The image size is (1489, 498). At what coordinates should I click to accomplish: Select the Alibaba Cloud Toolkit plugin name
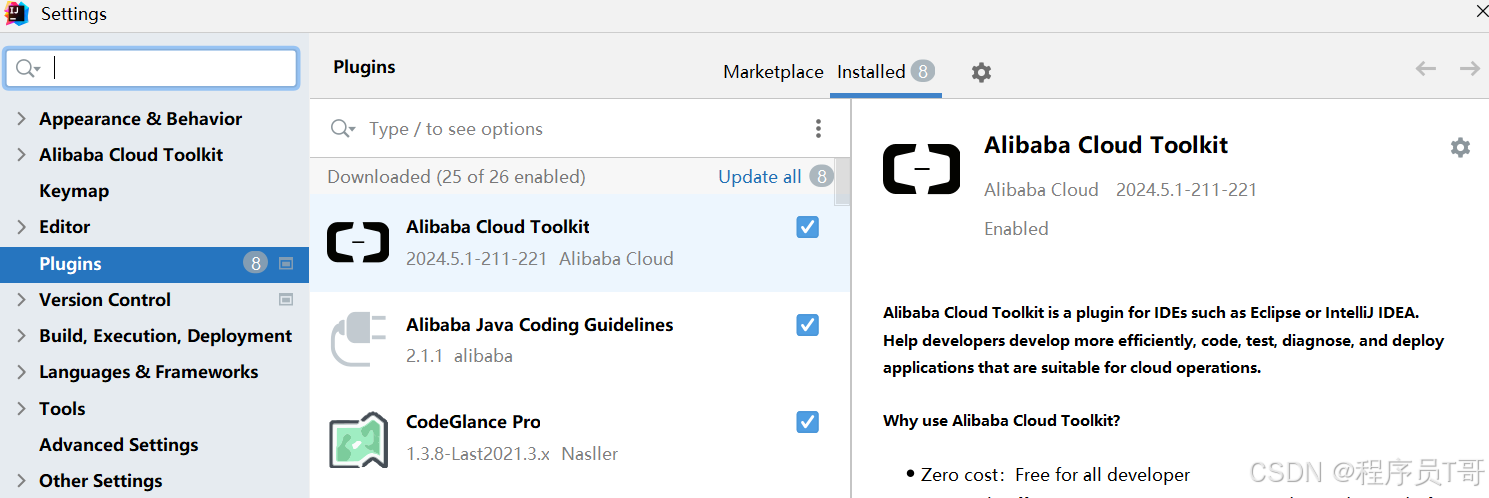[x=498, y=227]
